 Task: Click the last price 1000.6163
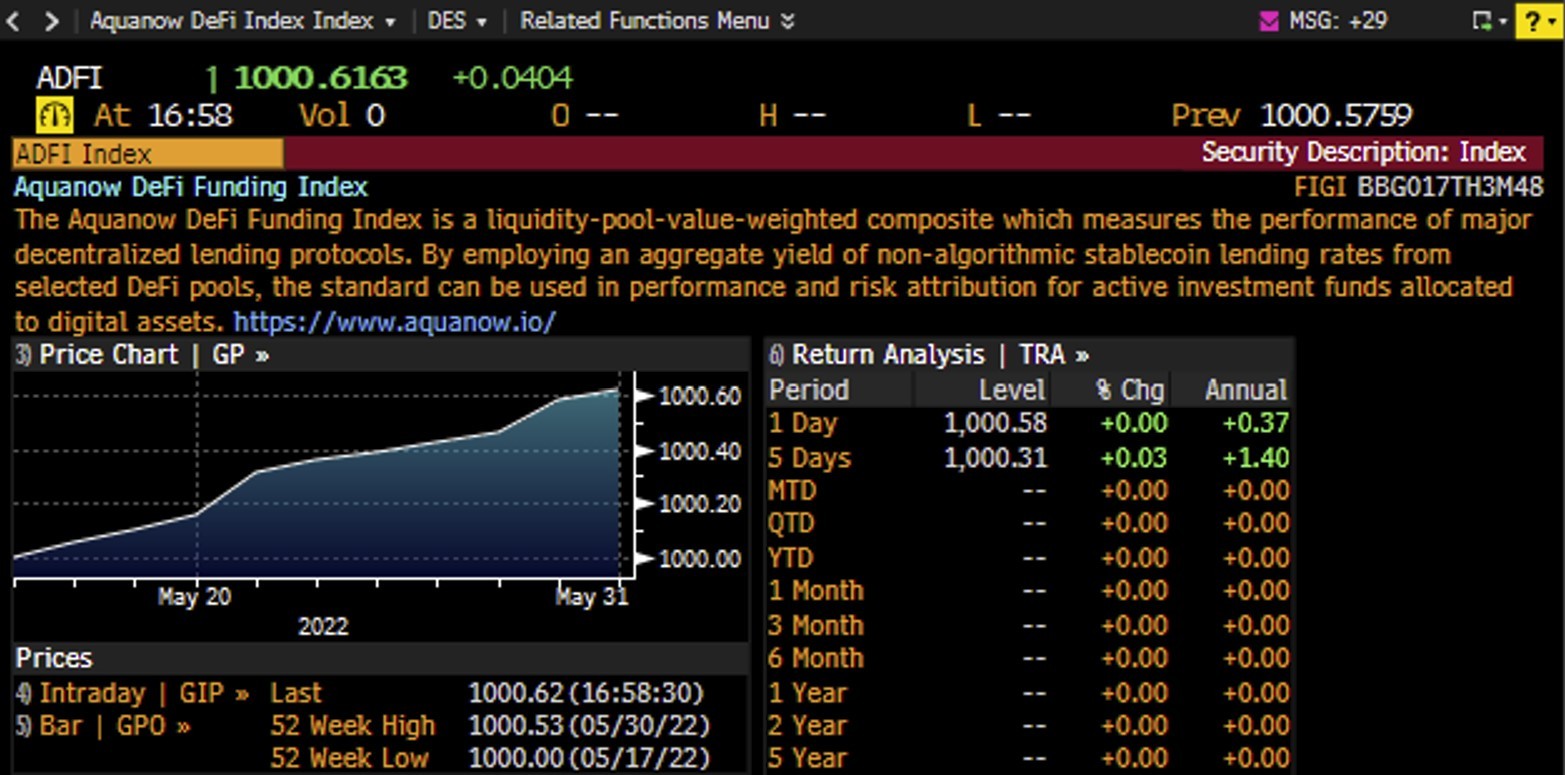coord(320,77)
